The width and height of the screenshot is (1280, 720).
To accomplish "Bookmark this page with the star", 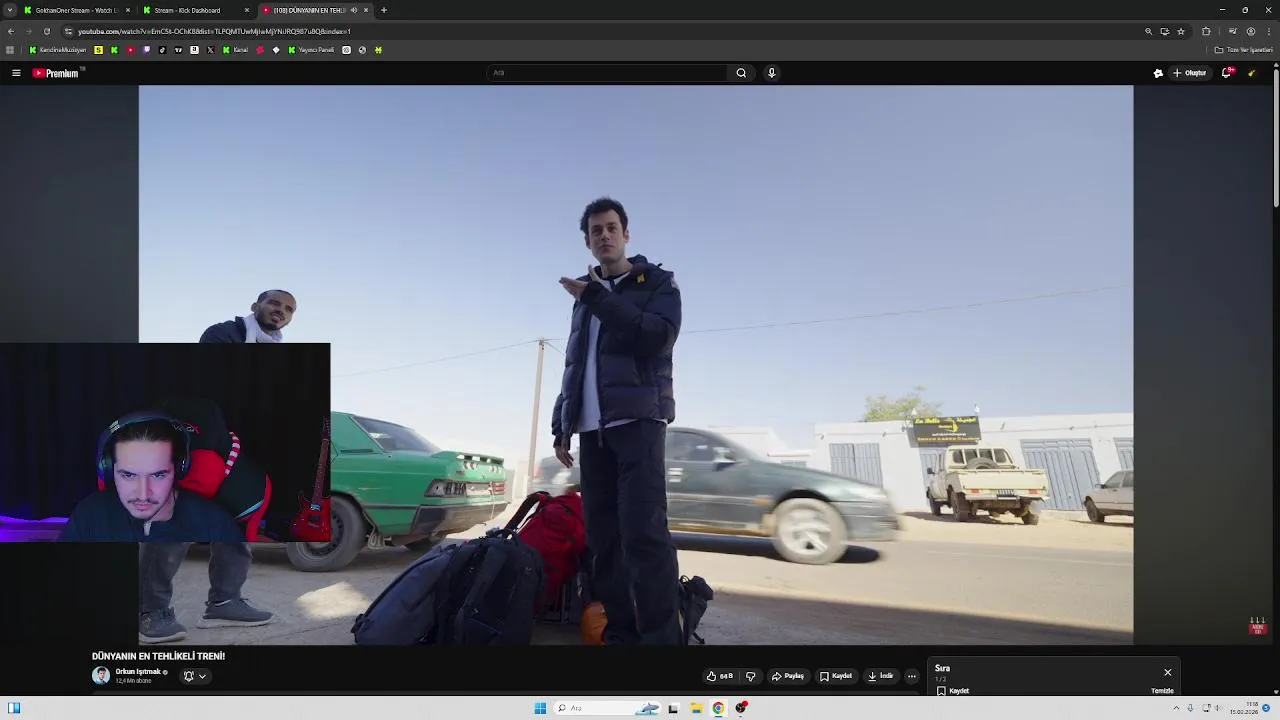I will point(1181,31).
